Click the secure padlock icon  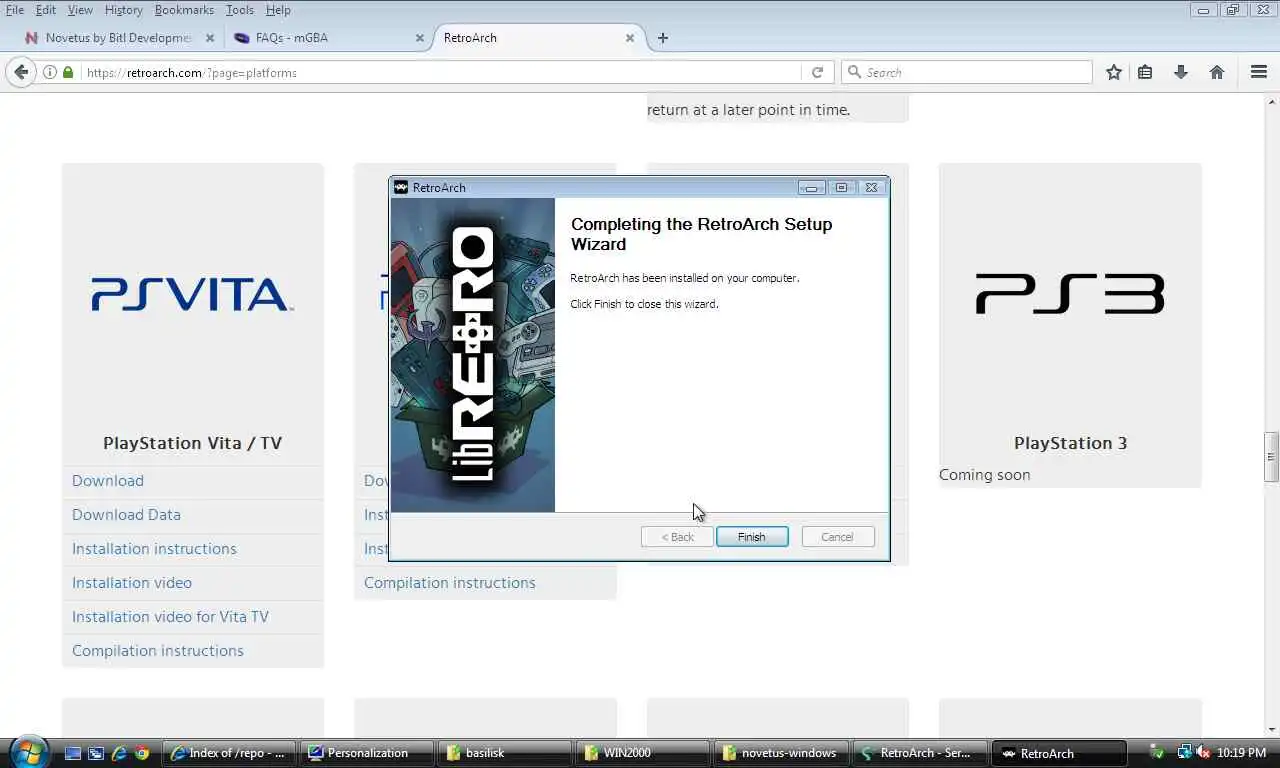68,72
